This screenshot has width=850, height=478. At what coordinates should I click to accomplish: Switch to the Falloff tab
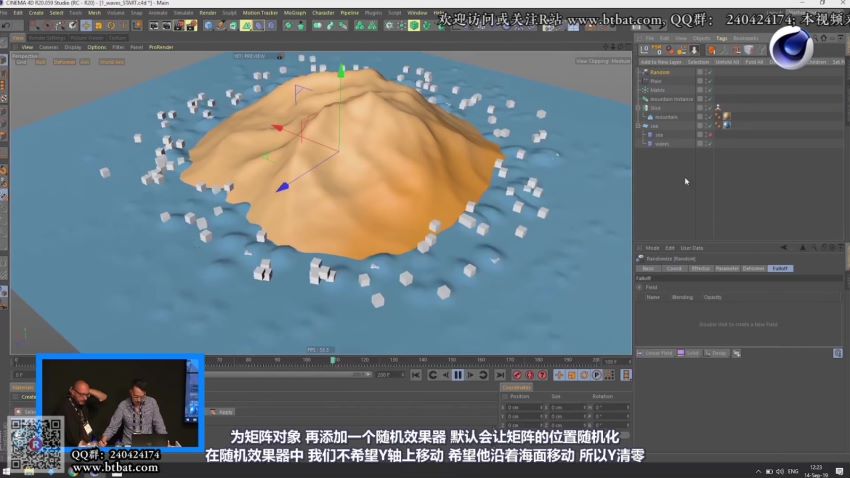780,268
